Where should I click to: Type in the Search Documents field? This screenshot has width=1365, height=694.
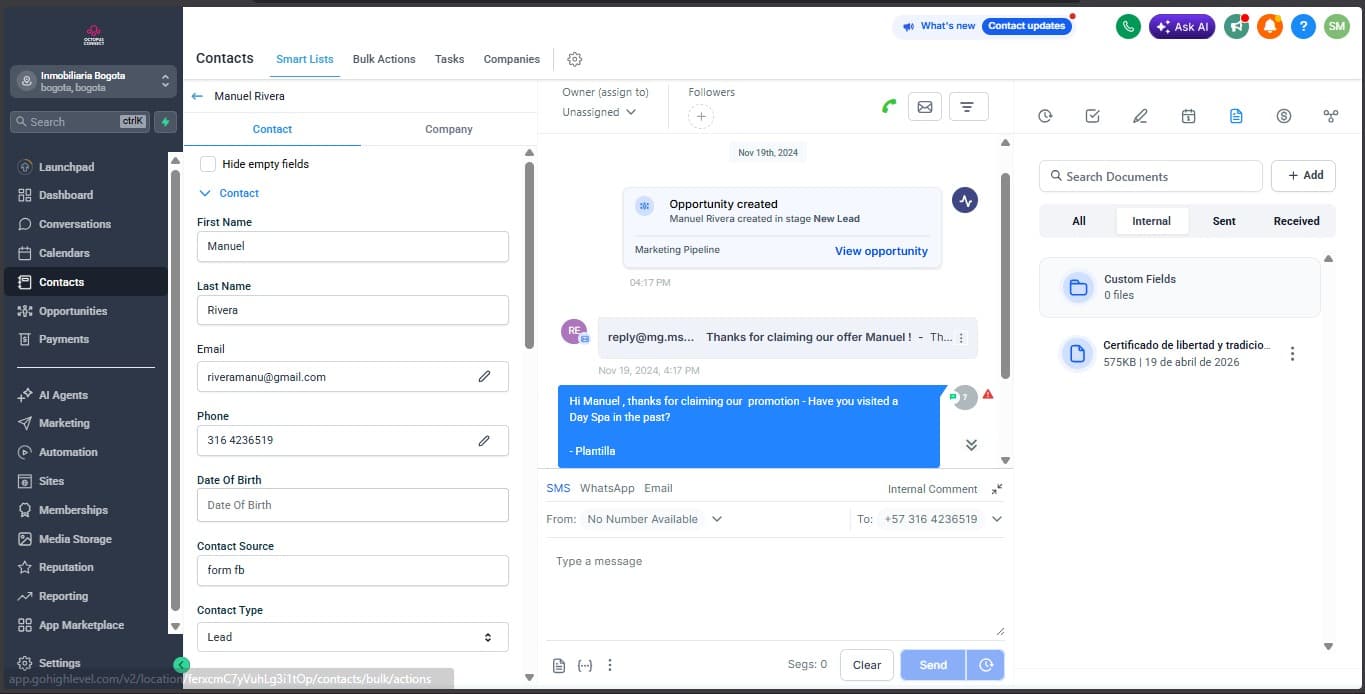(1150, 176)
